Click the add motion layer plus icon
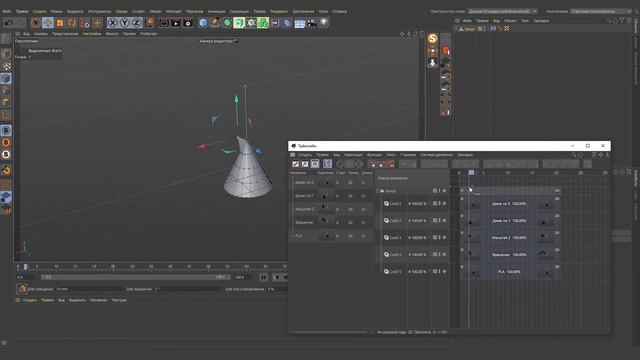The height and width of the screenshot is (360, 640). 372,164
